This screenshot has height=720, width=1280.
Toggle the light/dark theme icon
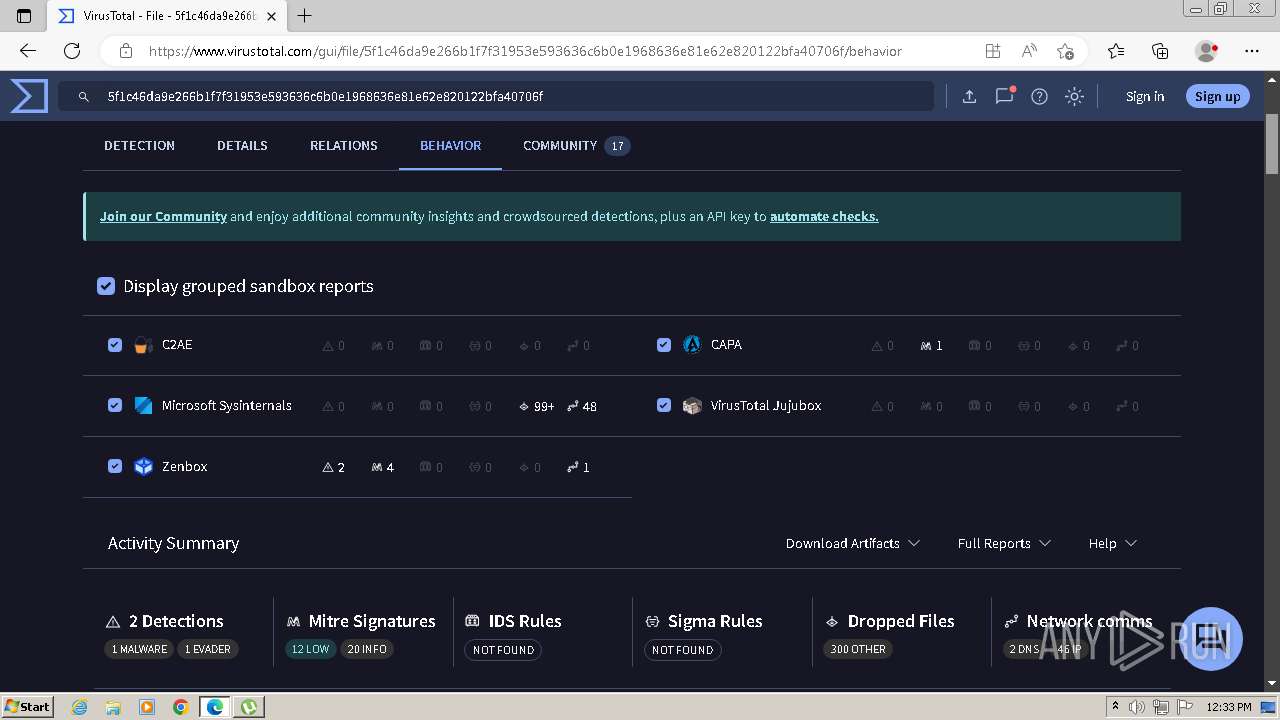click(x=1074, y=97)
